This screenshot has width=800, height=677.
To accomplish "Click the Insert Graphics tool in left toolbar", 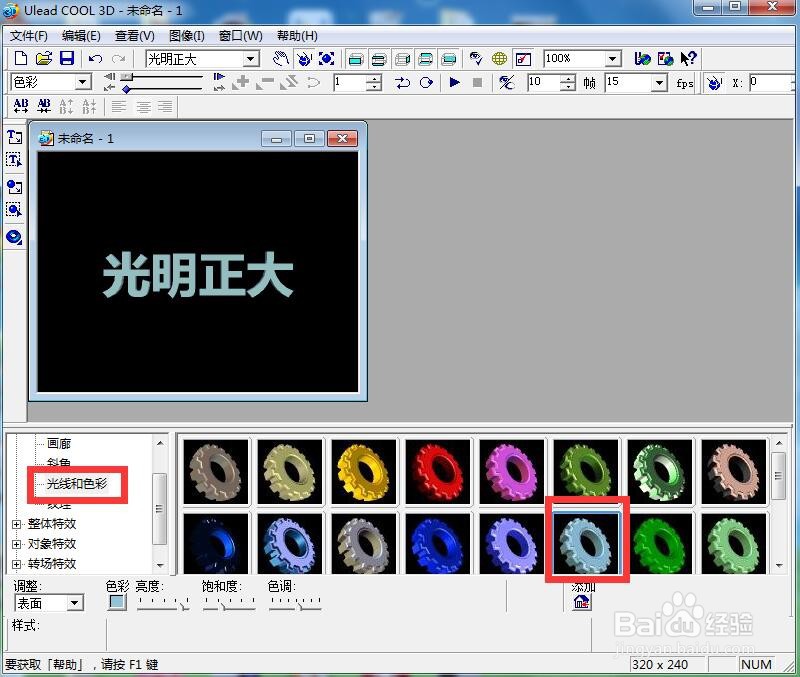I will coord(14,187).
